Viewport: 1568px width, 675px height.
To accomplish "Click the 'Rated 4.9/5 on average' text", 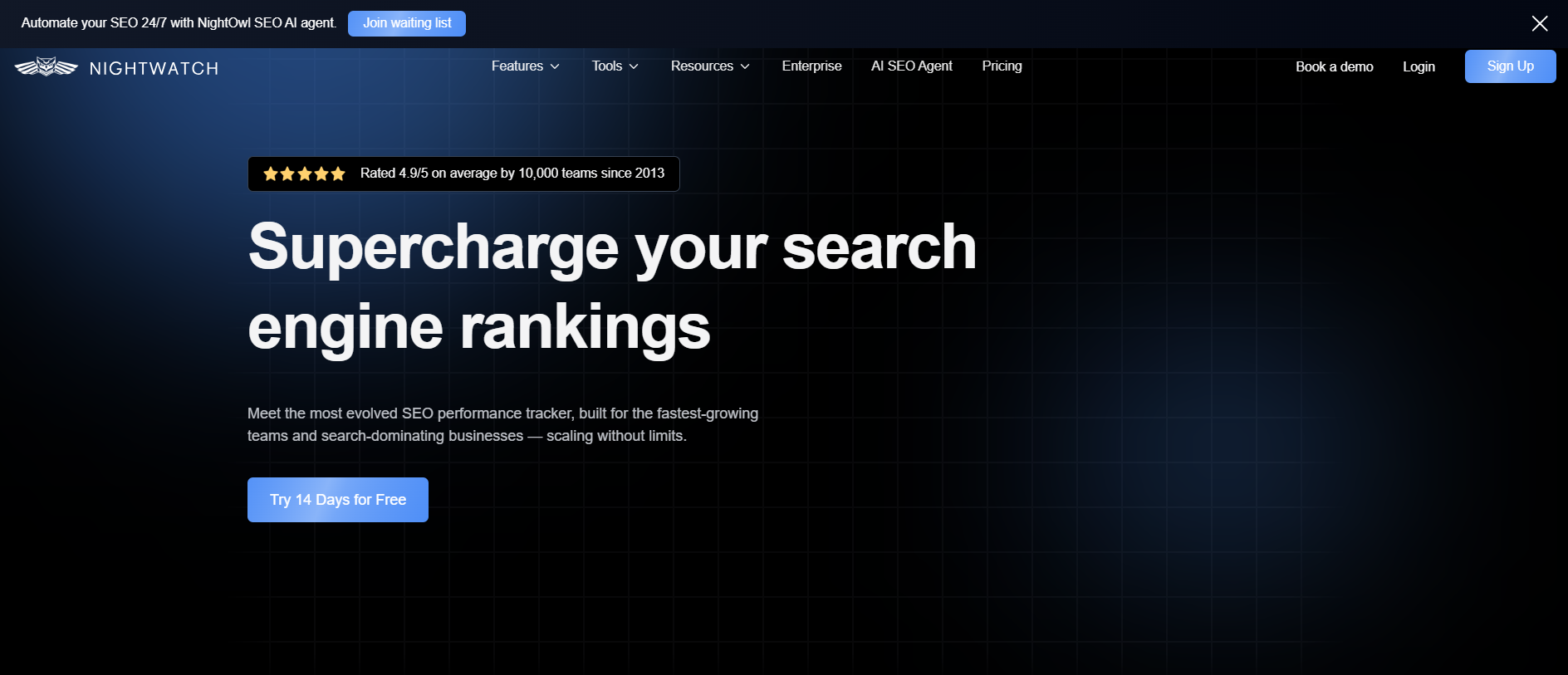I will pyautogui.click(x=512, y=174).
